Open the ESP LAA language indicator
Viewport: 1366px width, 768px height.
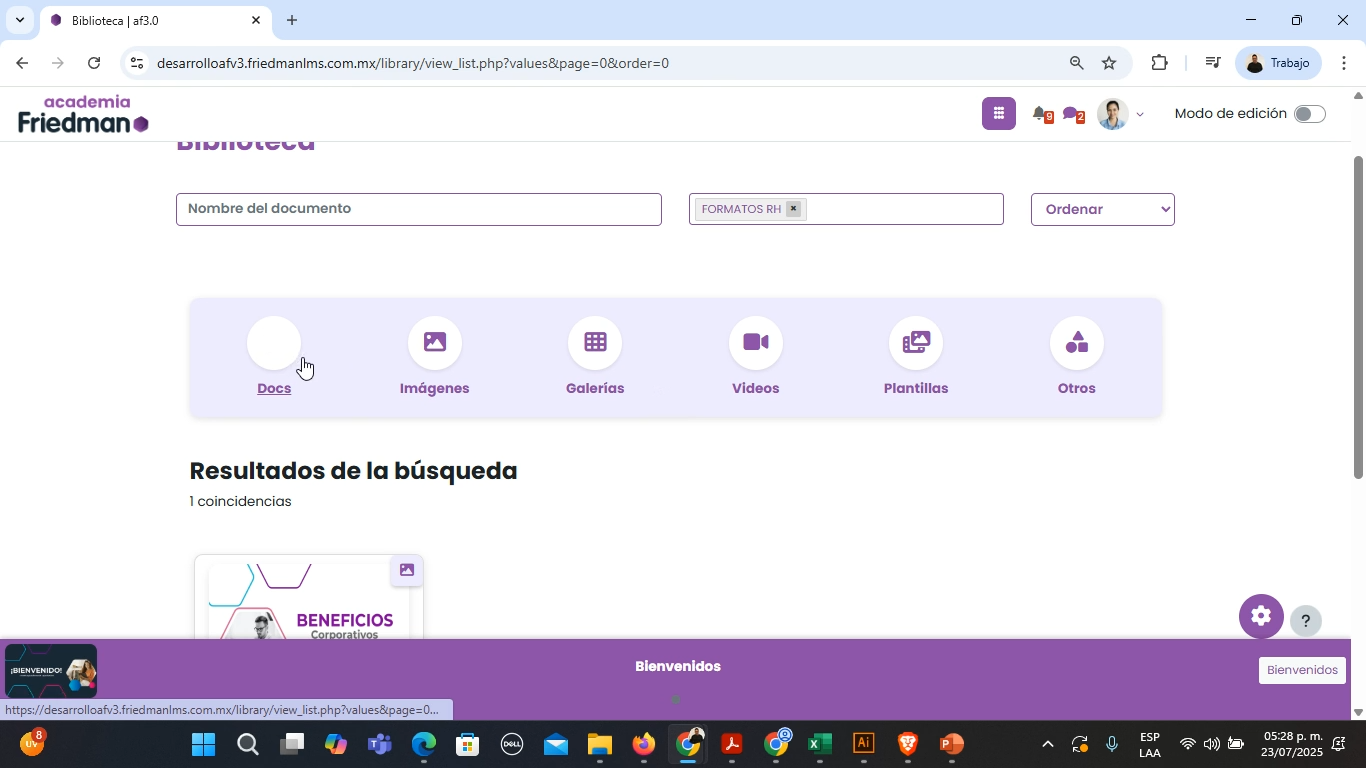click(1150, 744)
